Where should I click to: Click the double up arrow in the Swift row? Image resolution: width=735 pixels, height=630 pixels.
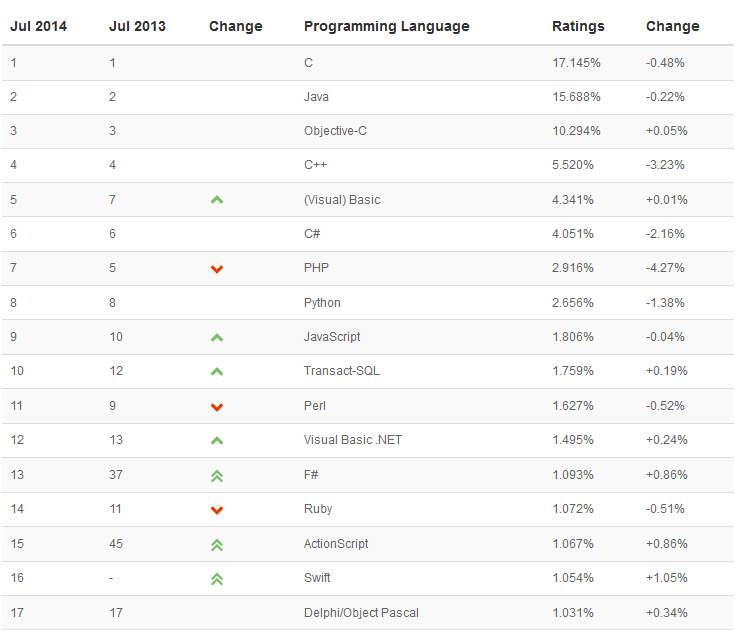coord(217,579)
